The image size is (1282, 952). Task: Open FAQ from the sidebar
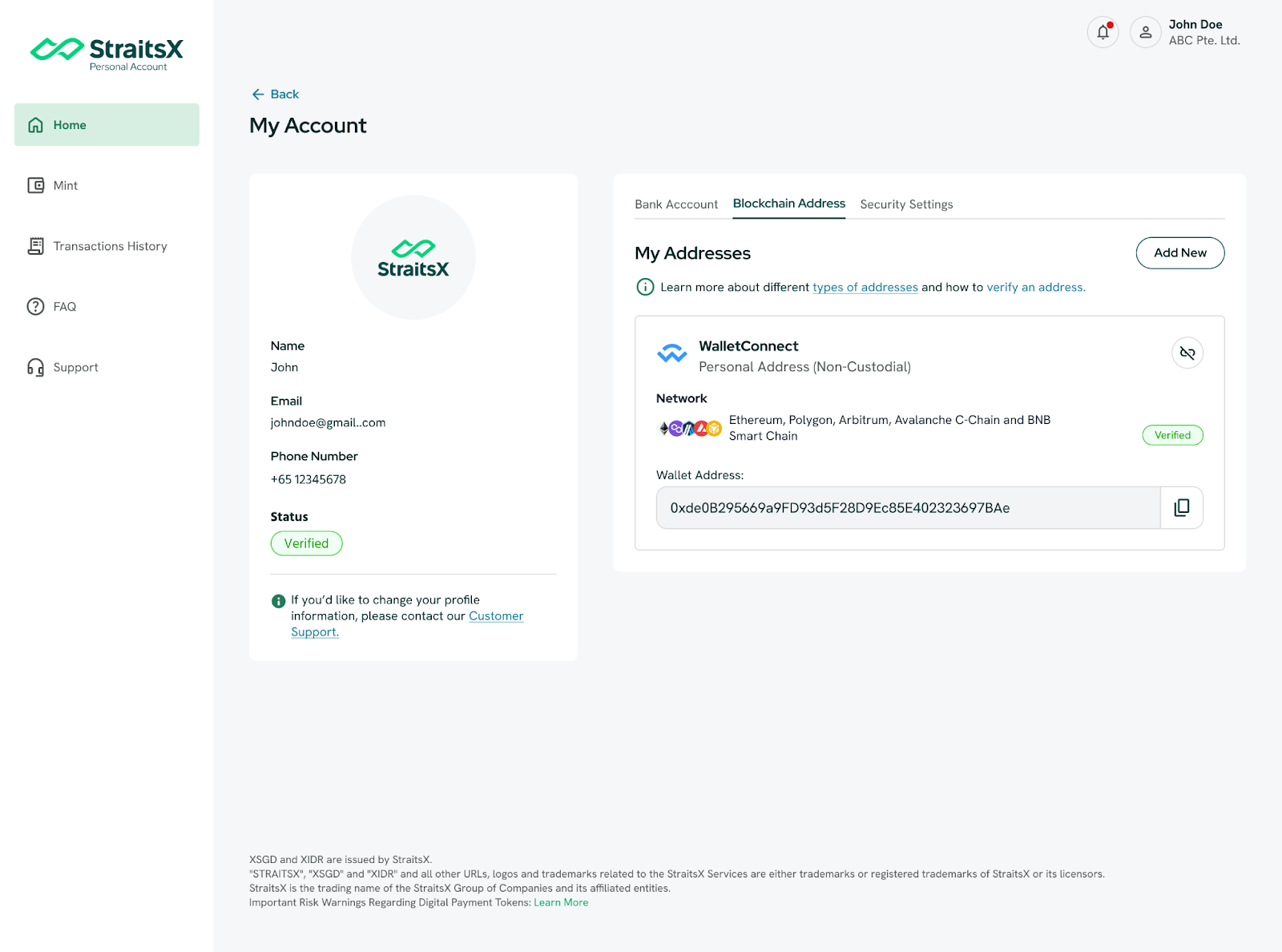(107, 307)
